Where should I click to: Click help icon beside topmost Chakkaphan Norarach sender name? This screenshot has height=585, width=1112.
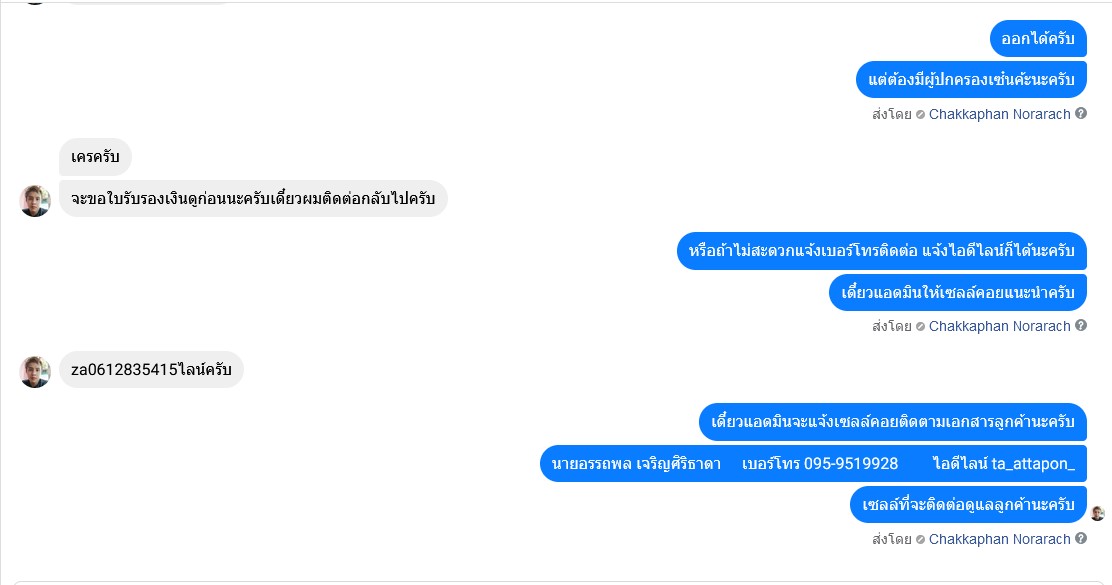(x=1081, y=114)
